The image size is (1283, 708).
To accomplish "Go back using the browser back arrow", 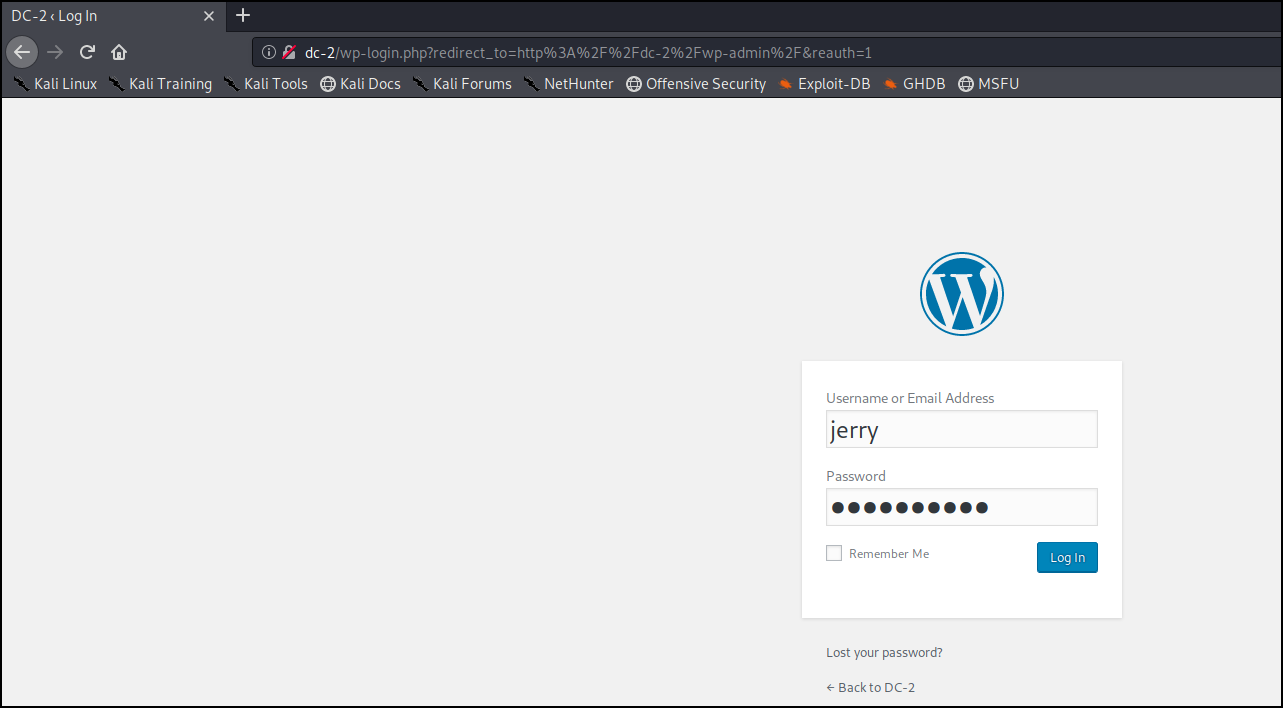I will coord(23,52).
